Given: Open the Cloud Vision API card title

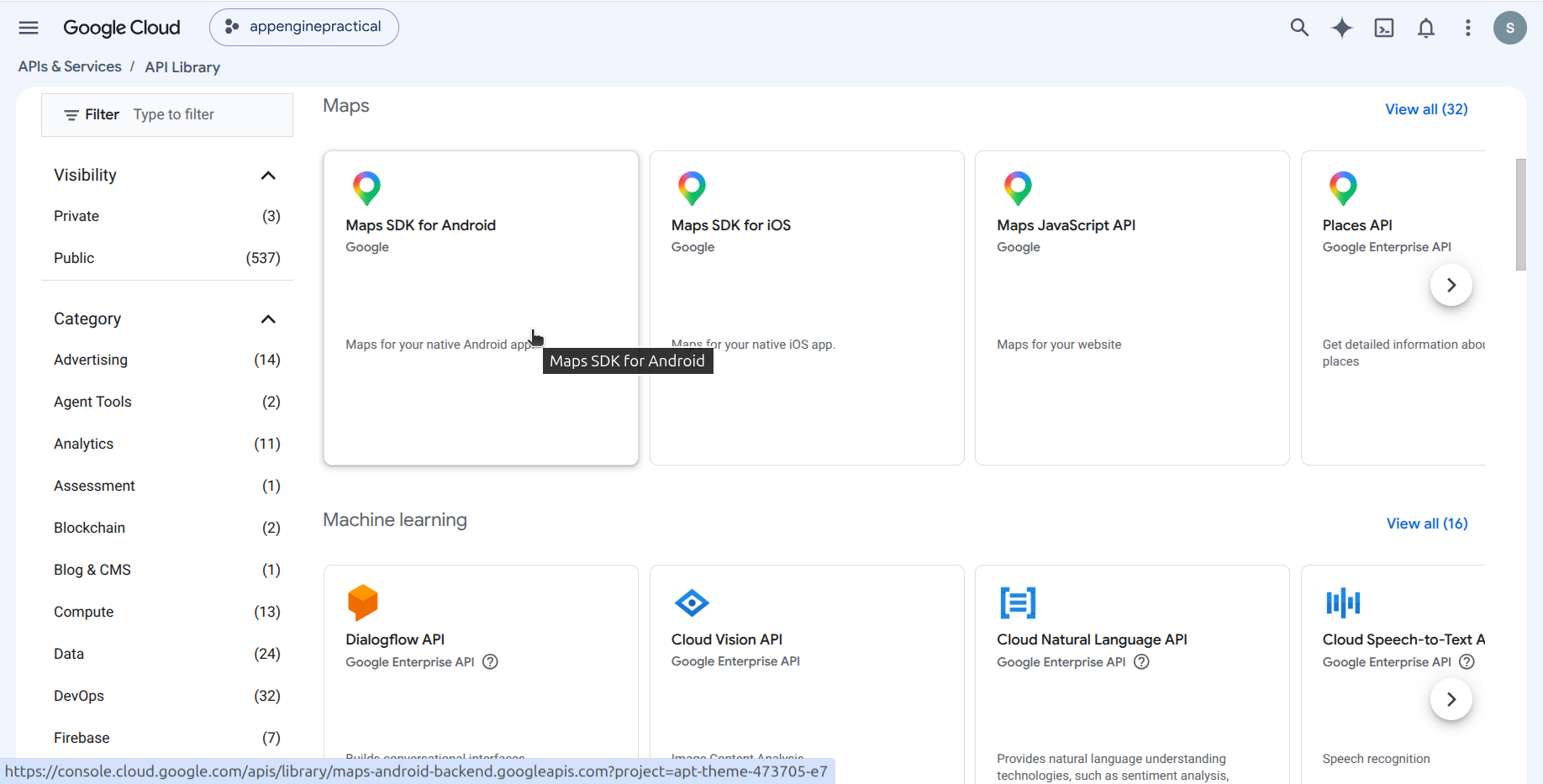Looking at the screenshot, I should click(727, 639).
